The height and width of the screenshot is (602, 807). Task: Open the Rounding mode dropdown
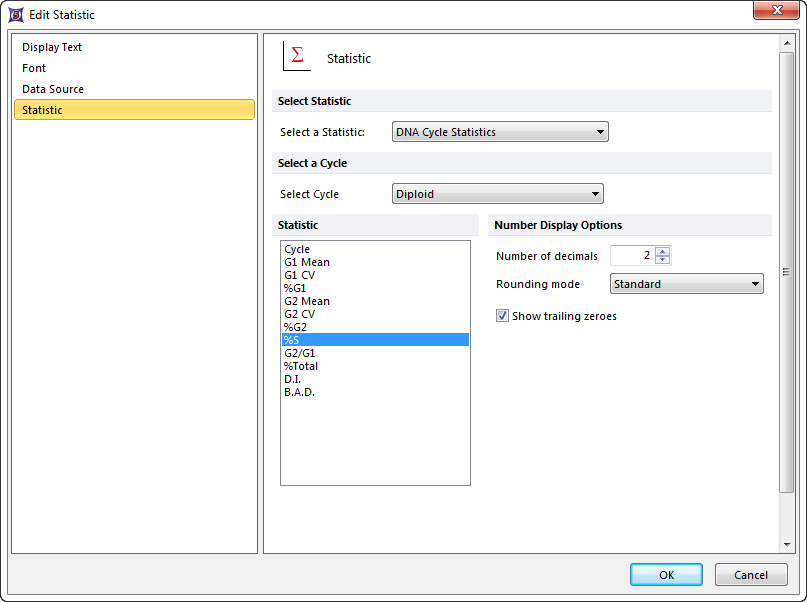[686, 284]
